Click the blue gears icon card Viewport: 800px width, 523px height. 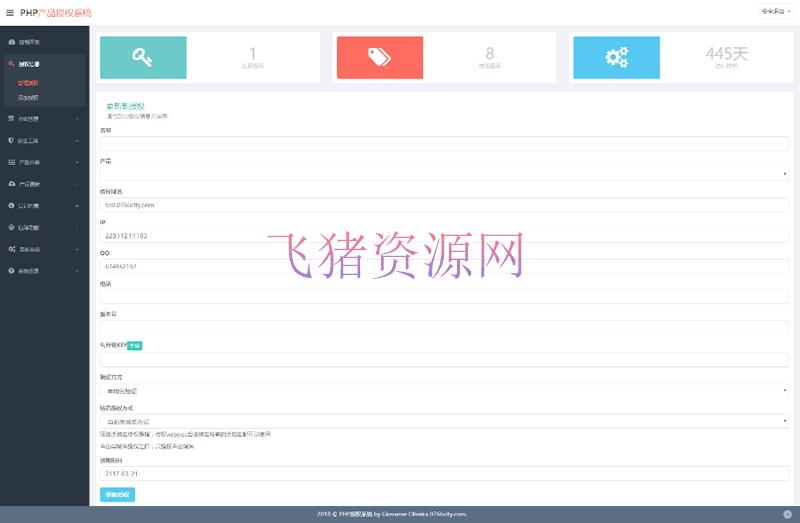click(616, 57)
